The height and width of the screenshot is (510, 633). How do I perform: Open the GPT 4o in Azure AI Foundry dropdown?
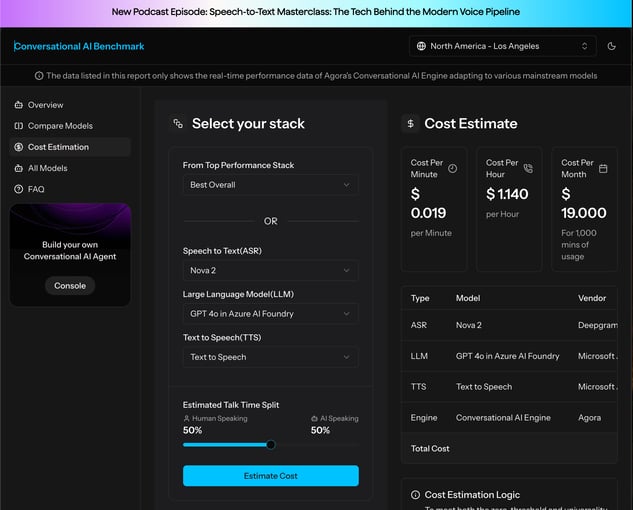coord(270,314)
